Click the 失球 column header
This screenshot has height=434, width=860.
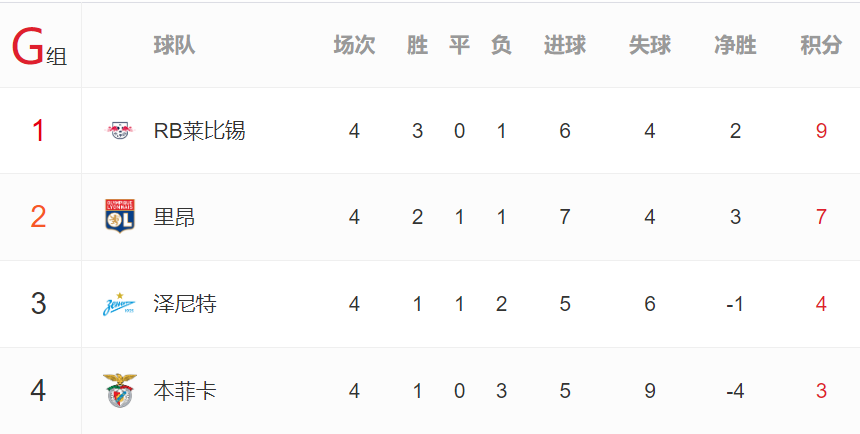pos(650,45)
